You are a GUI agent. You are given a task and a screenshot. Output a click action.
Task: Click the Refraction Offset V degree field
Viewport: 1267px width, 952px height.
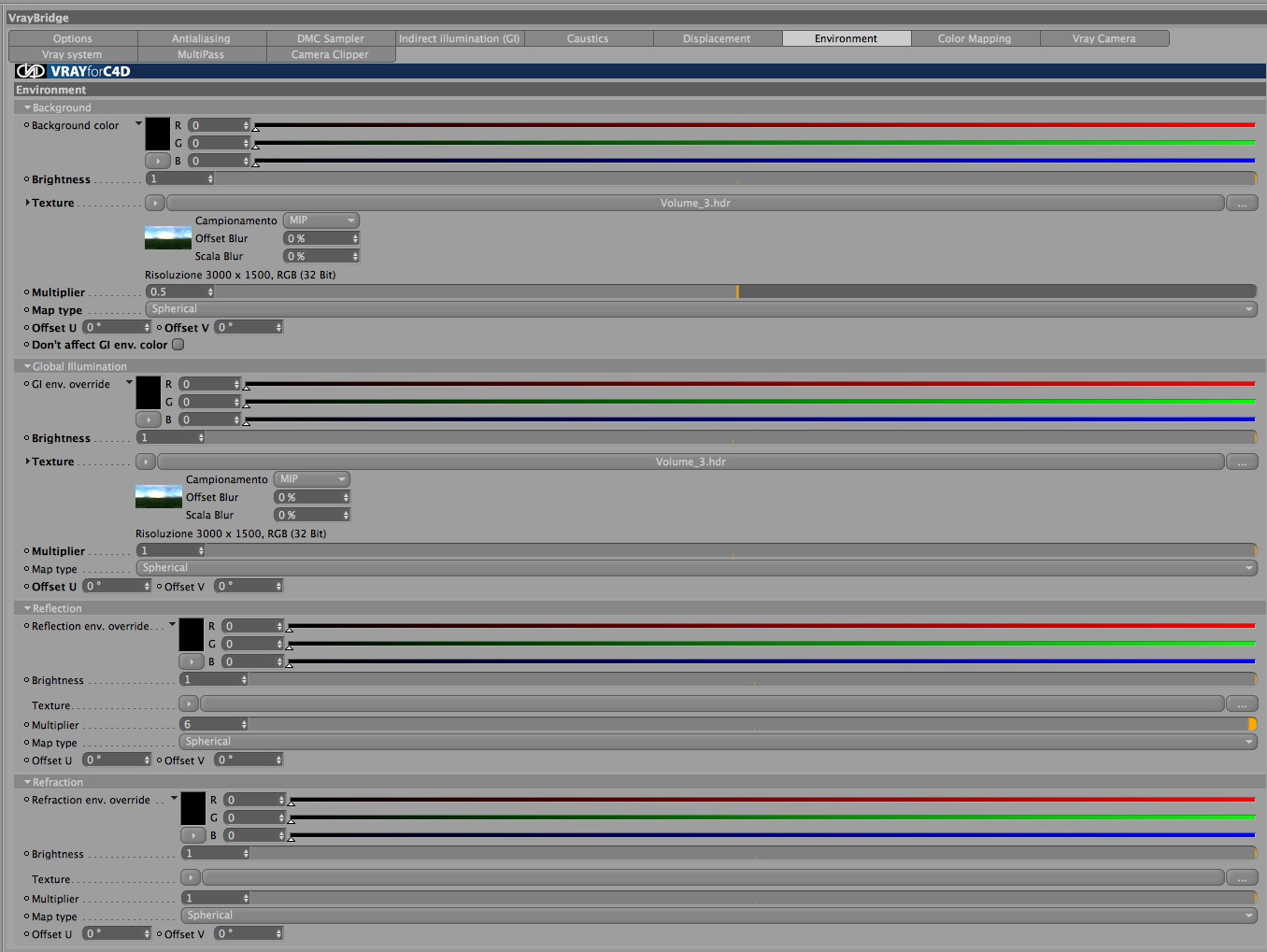pyautogui.click(x=249, y=933)
